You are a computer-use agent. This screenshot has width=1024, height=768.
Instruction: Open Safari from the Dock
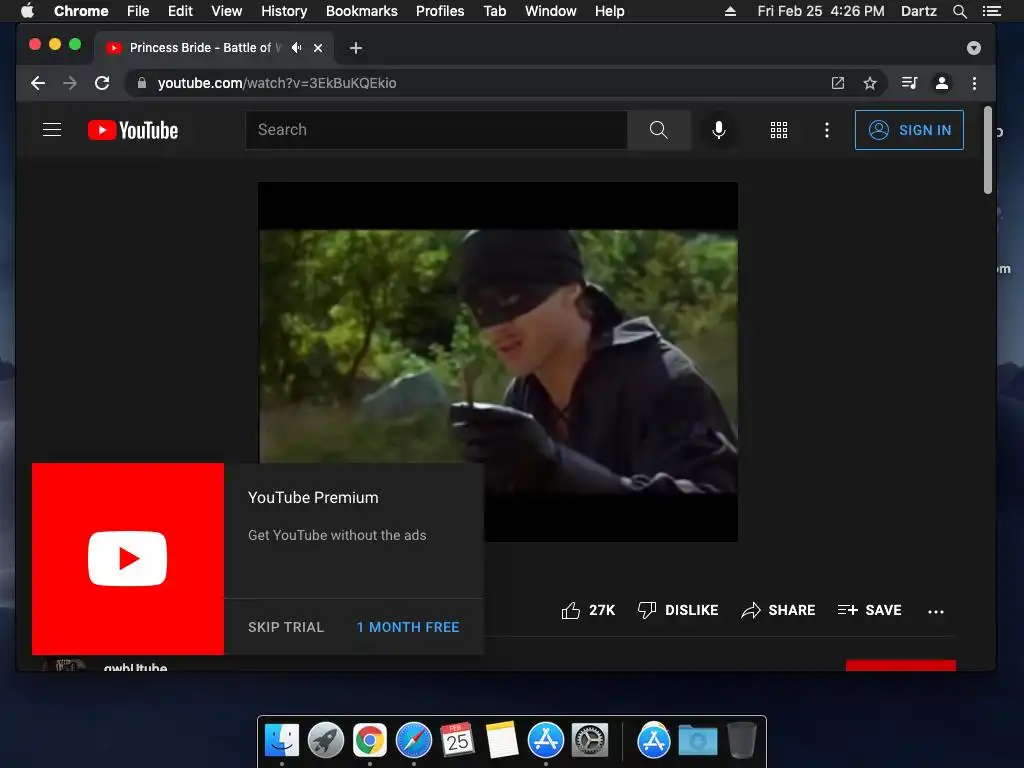(414, 741)
